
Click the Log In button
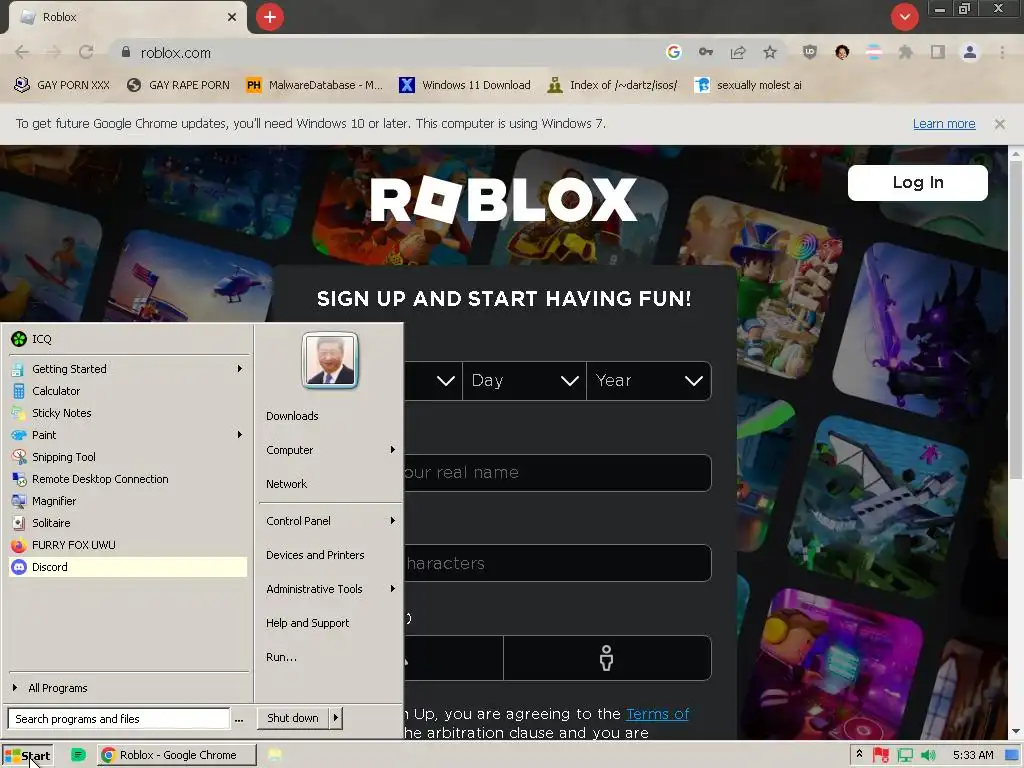(x=918, y=183)
